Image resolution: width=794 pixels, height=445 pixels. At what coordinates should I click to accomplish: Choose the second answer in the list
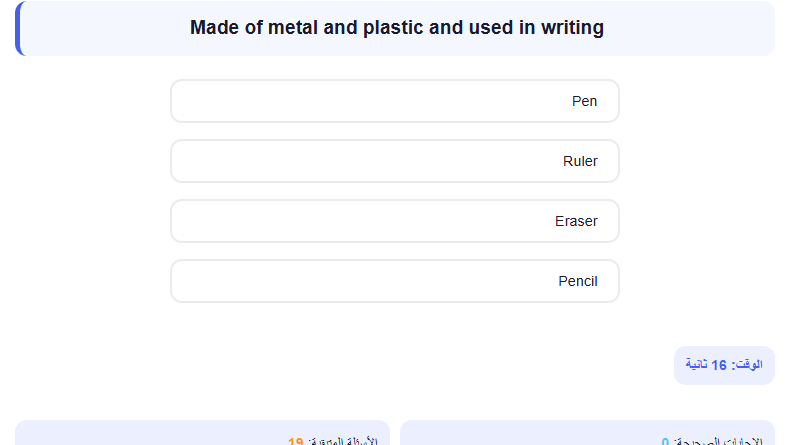click(x=394, y=161)
